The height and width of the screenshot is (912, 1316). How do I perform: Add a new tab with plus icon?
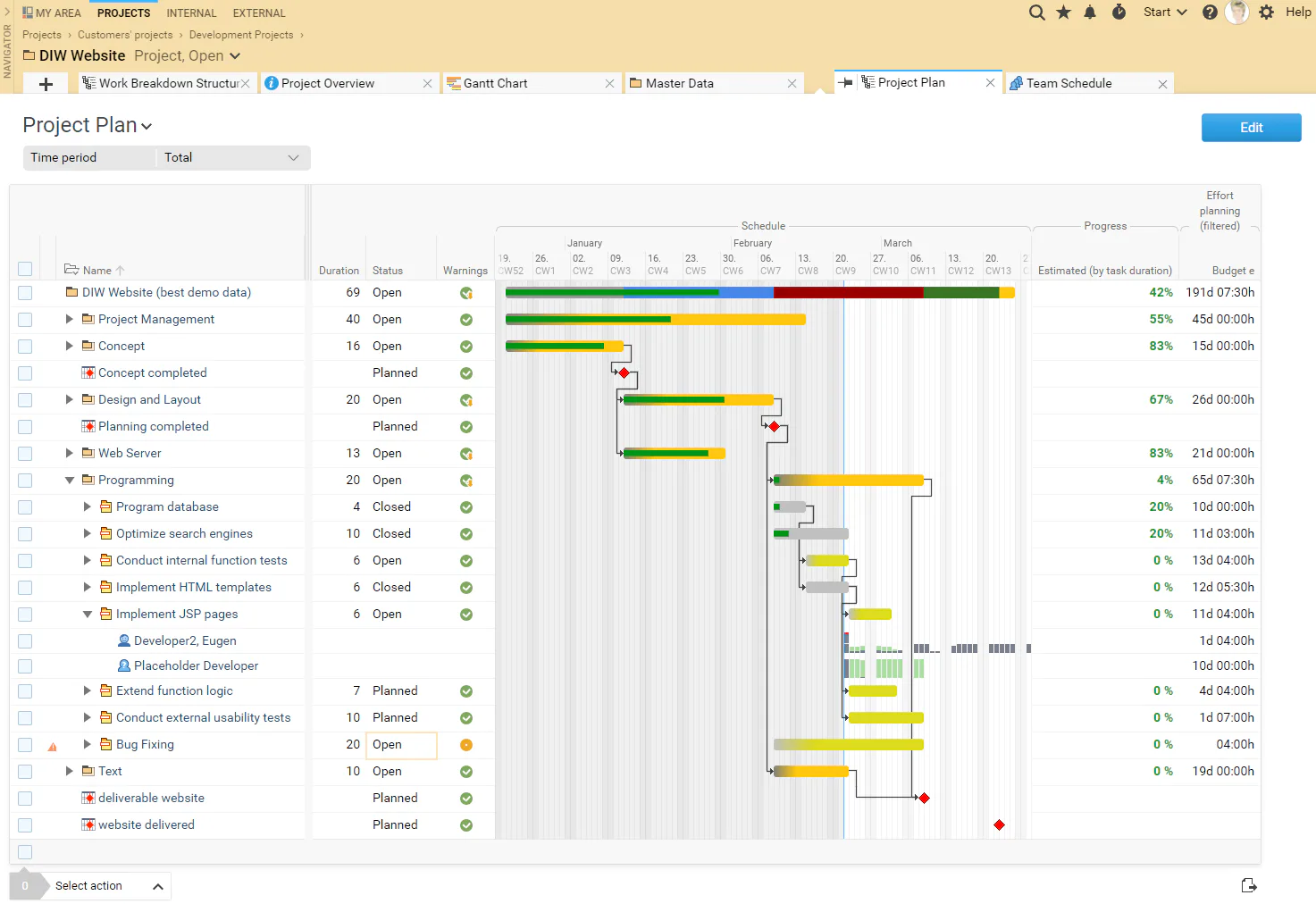[46, 84]
